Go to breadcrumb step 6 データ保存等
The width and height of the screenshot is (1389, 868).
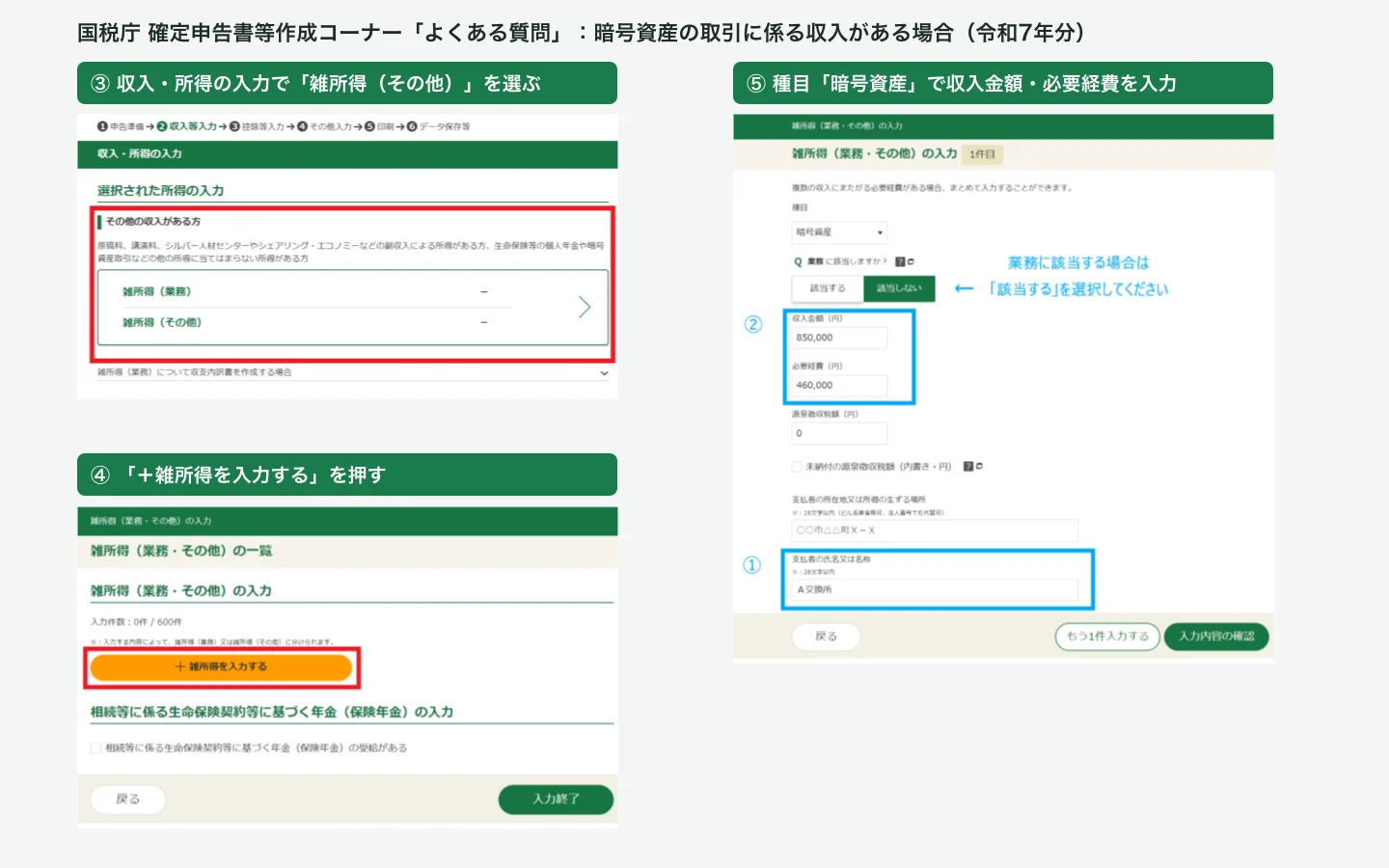tap(439, 126)
